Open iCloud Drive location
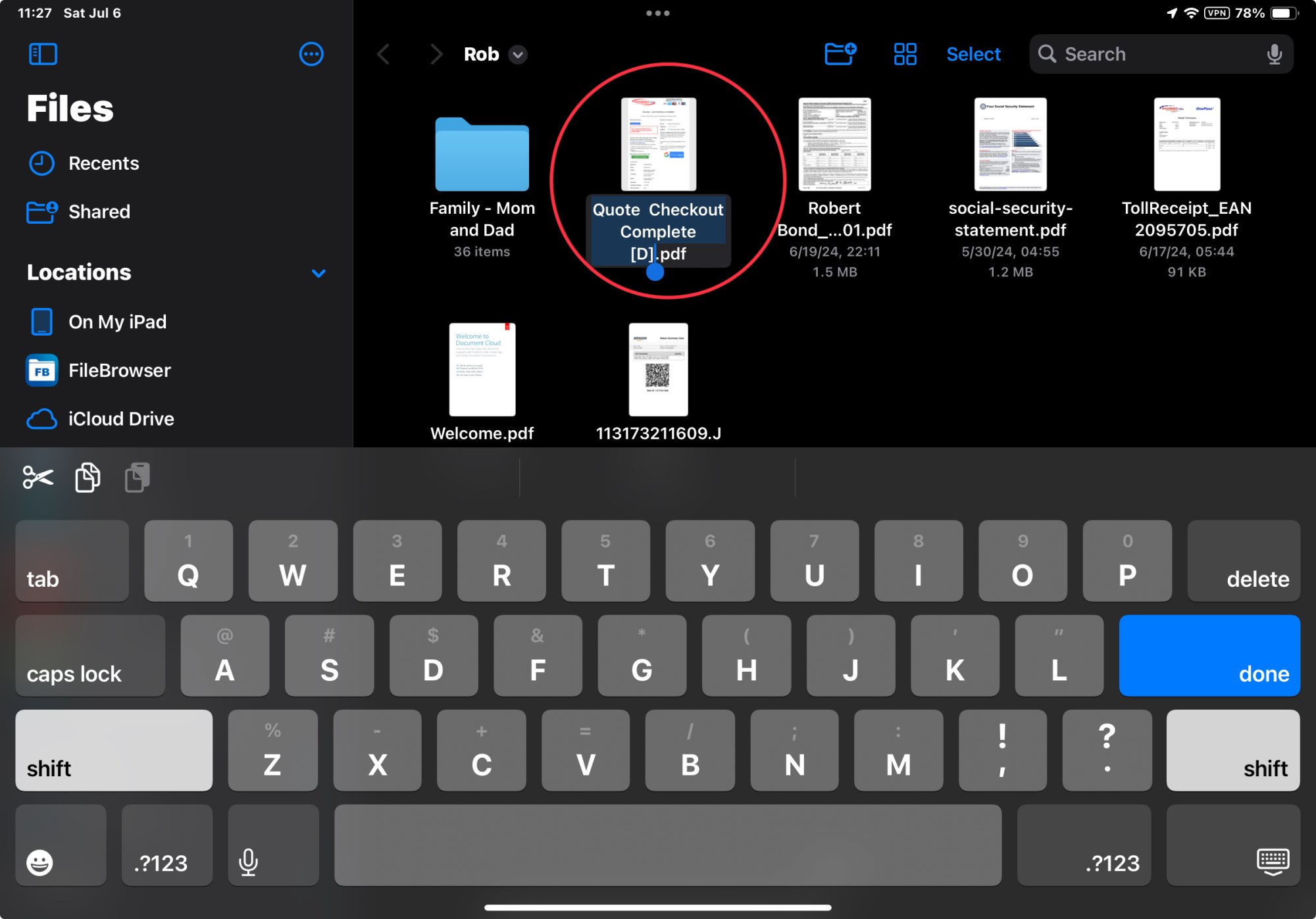The width and height of the screenshot is (1316, 919). tap(120, 418)
